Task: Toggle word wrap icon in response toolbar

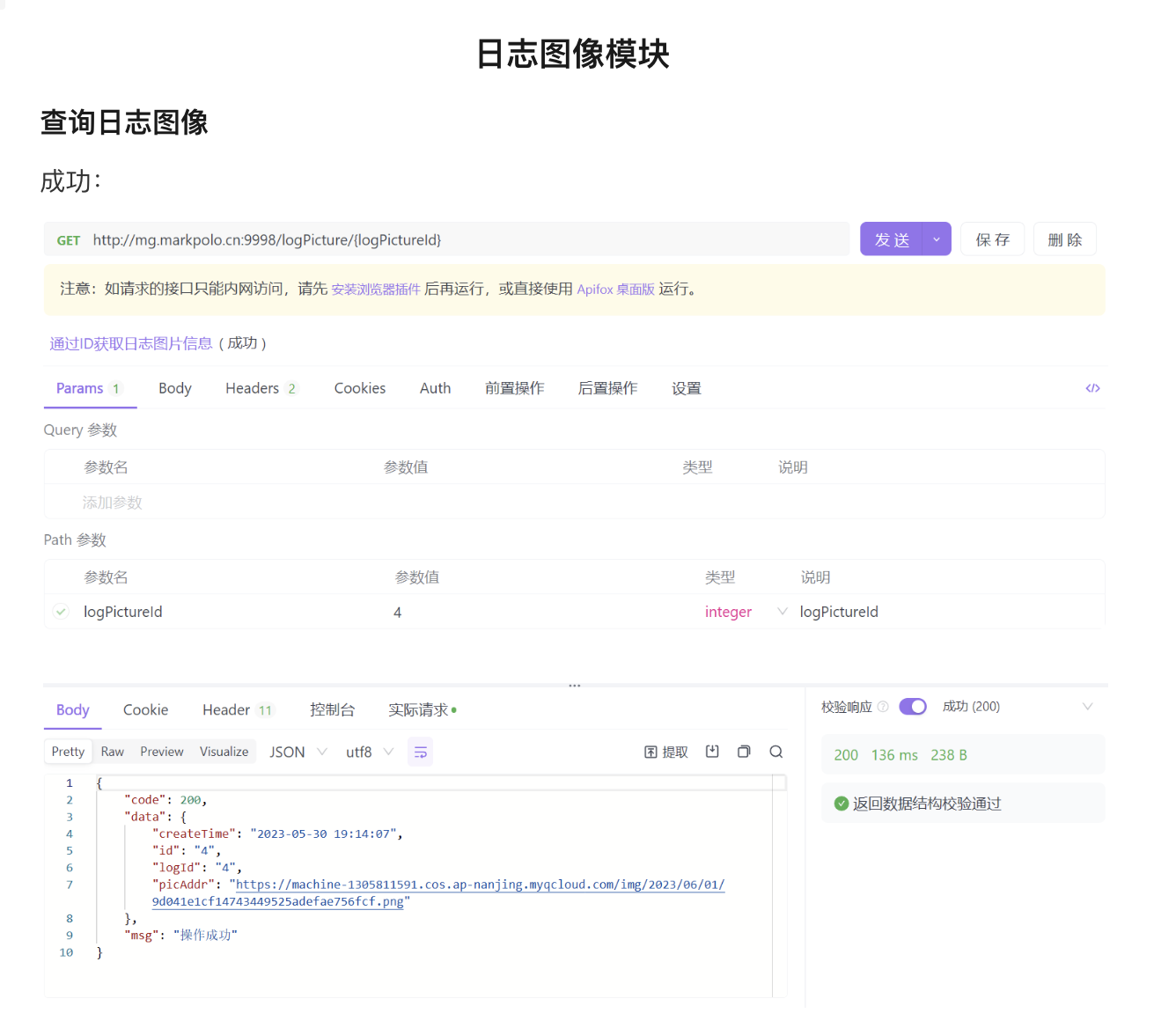Action: point(420,753)
